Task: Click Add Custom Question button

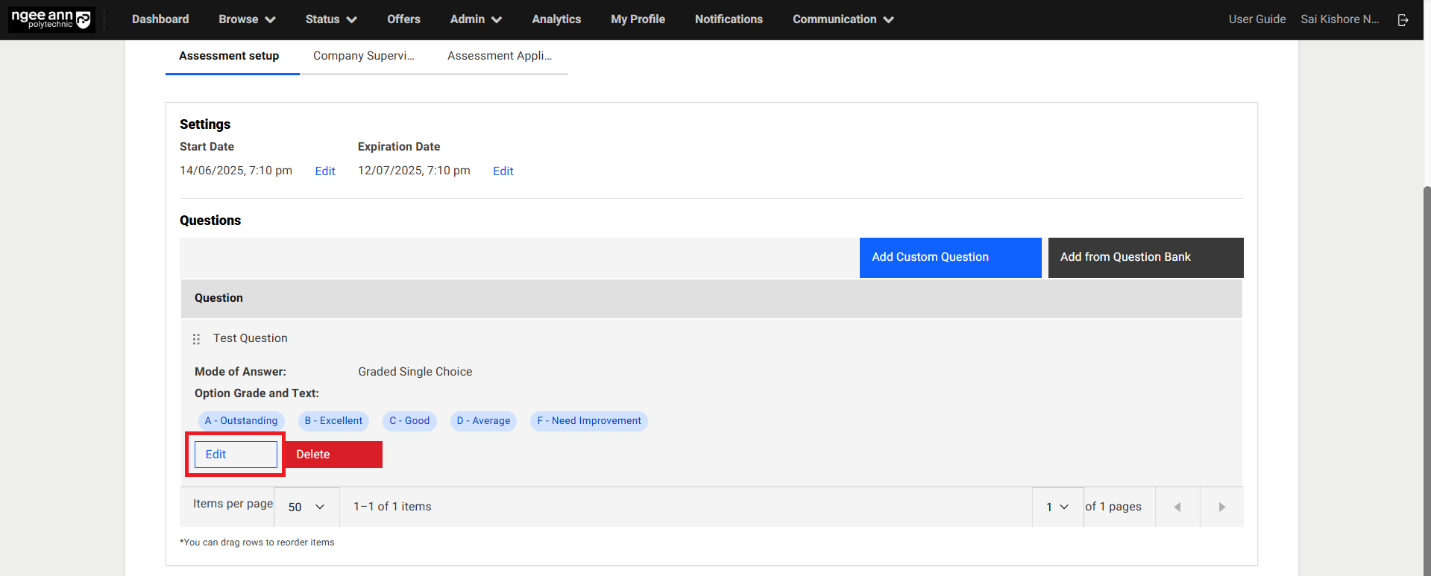Action: tap(950, 257)
